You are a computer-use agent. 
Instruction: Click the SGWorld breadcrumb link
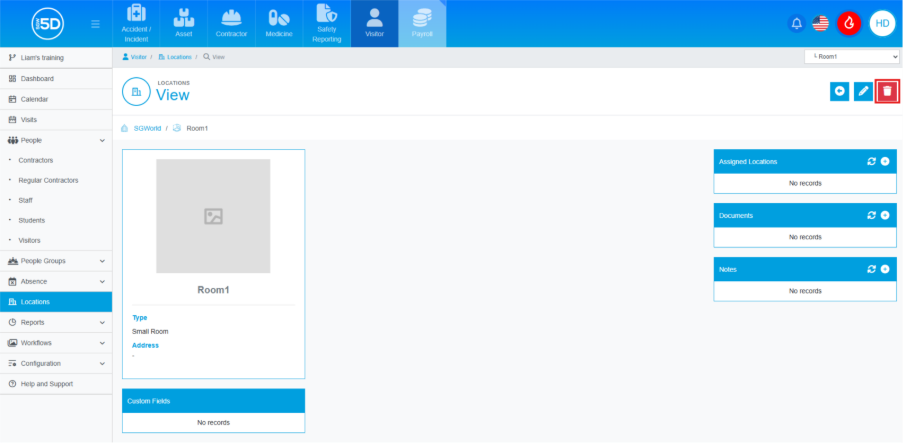click(x=147, y=128)
